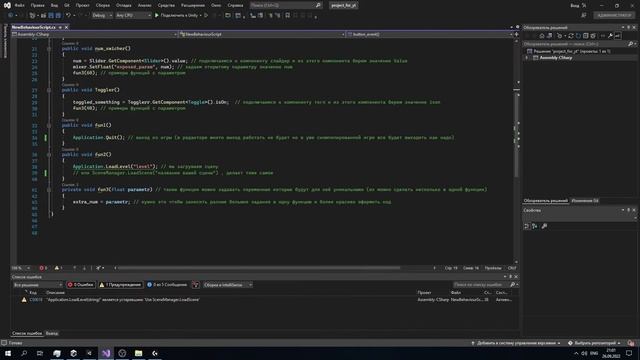Viewport: 640px width, 360px height.
Task: Click the error list clear-filter icon
Action: (196, 285)
